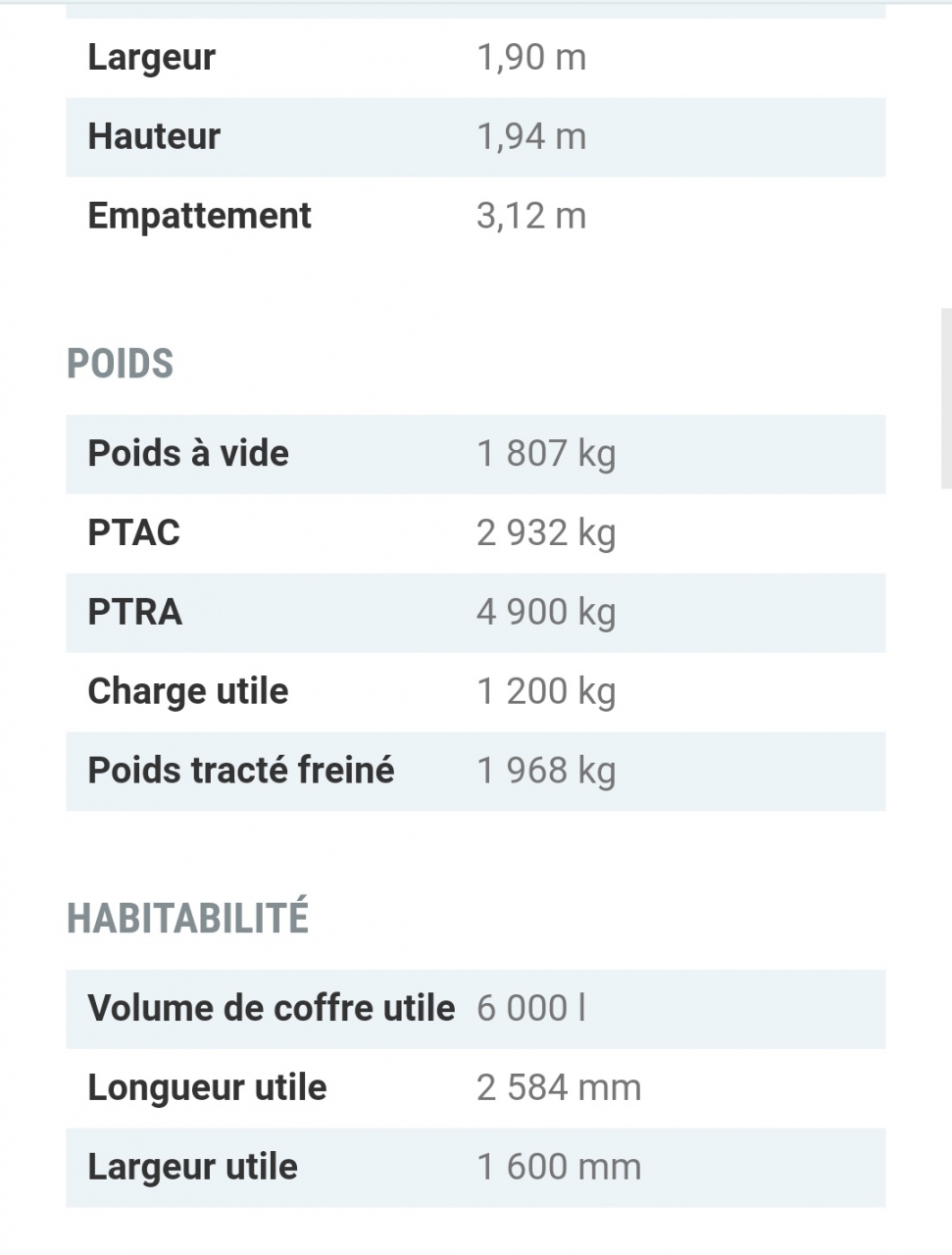Click the Largeur row label
This screenshot has width=952, height=1255.
pos(151,57)
